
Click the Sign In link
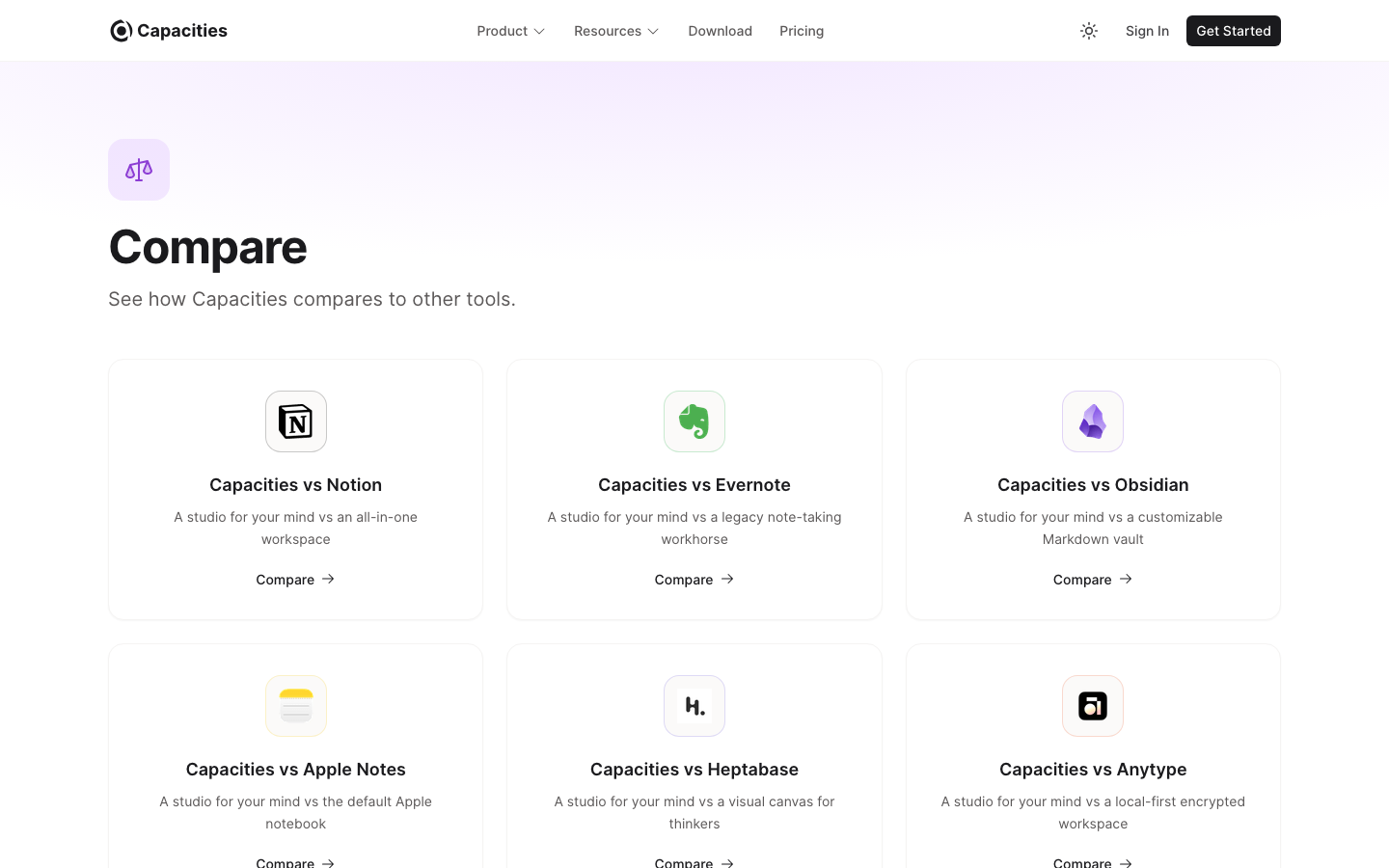pos(1147,31)
